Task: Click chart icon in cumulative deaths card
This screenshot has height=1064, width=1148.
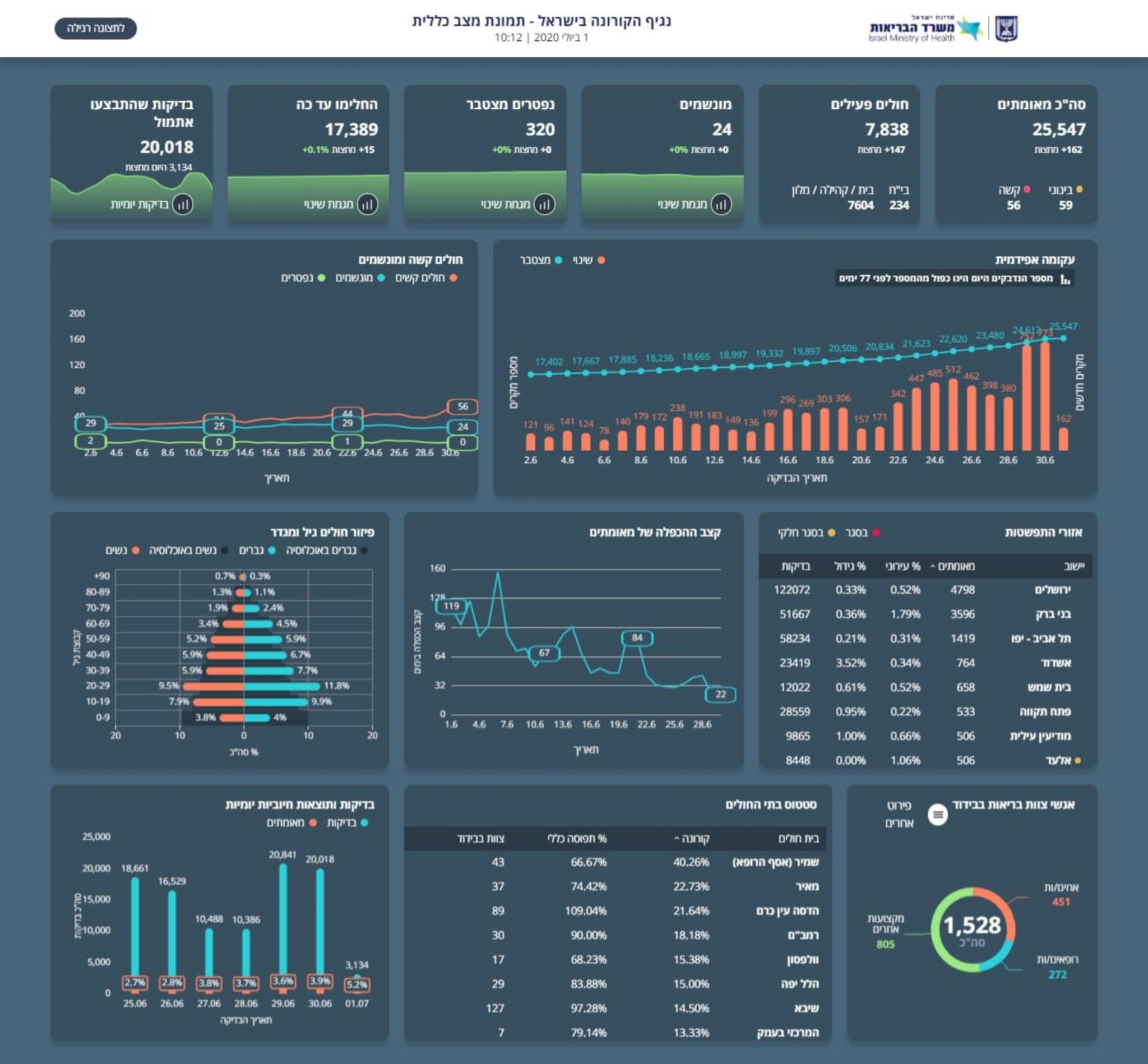Action: tap(544, 205)
